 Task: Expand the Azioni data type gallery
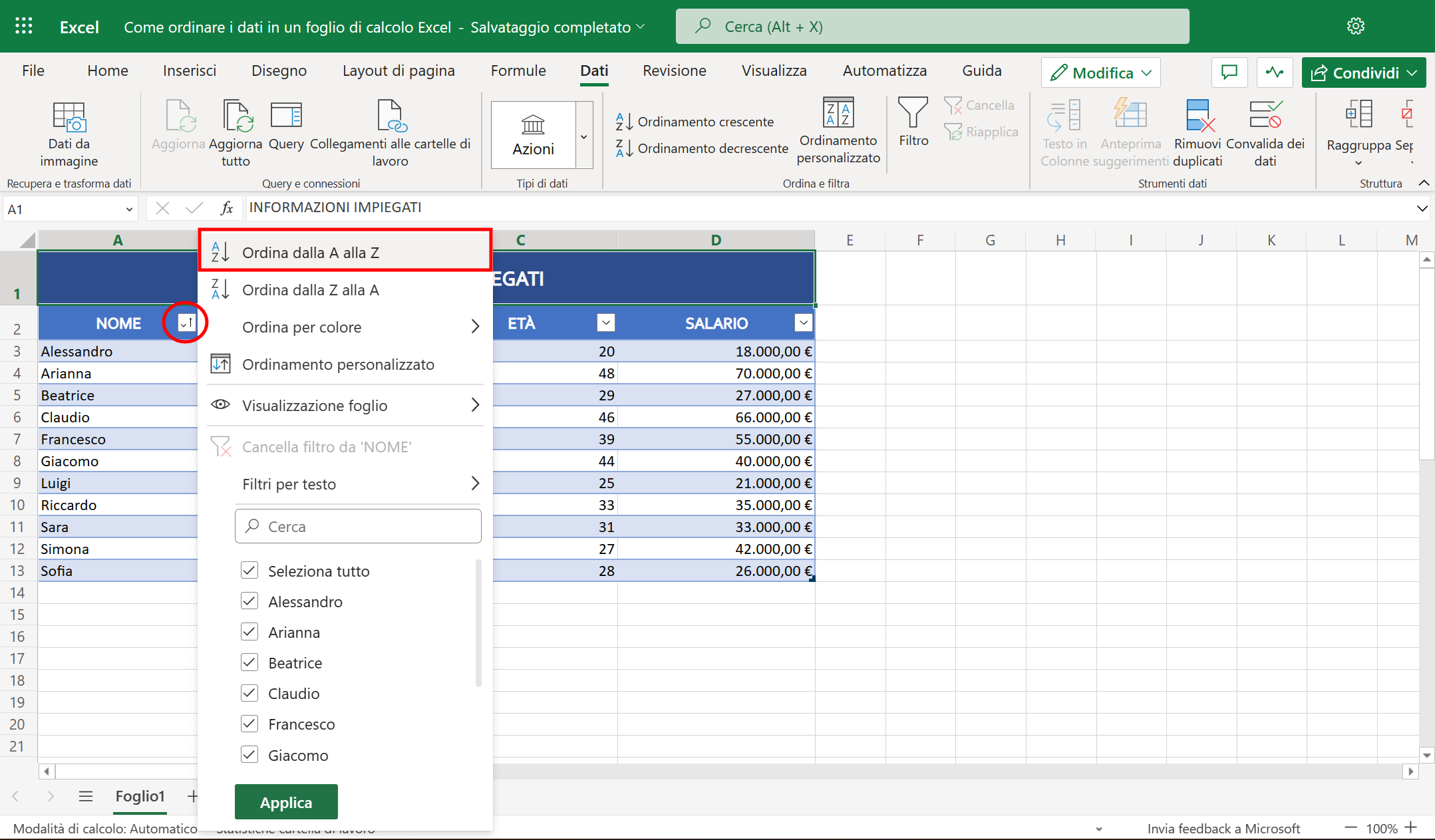coord(584,135)
